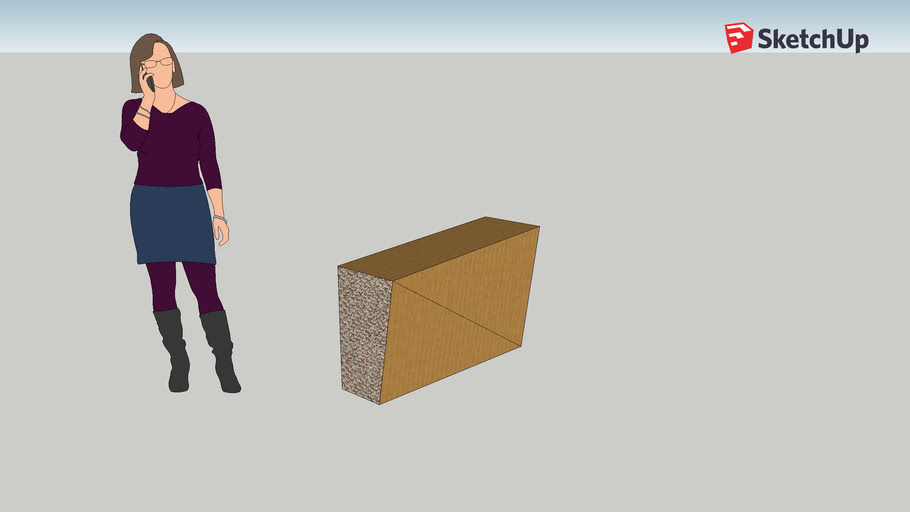Select the block's dark wood top face
The height and width of the screenshot is (512, 910).
[x=440, y=246]
